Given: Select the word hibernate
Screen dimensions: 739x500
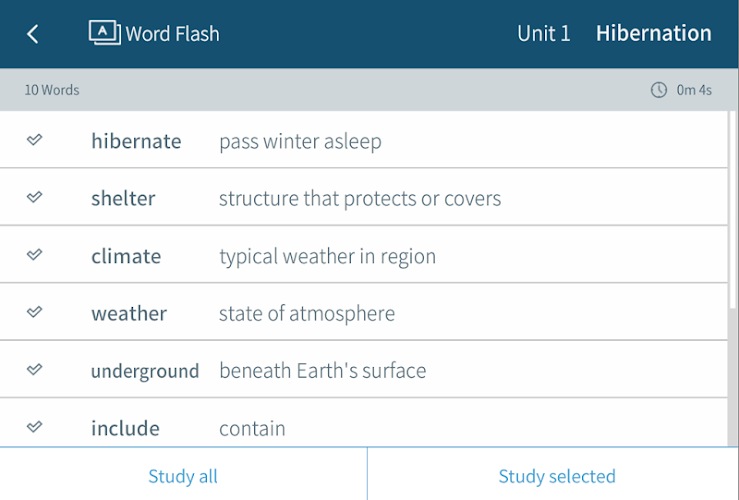Looking at the screenshot, I should 136,141.
